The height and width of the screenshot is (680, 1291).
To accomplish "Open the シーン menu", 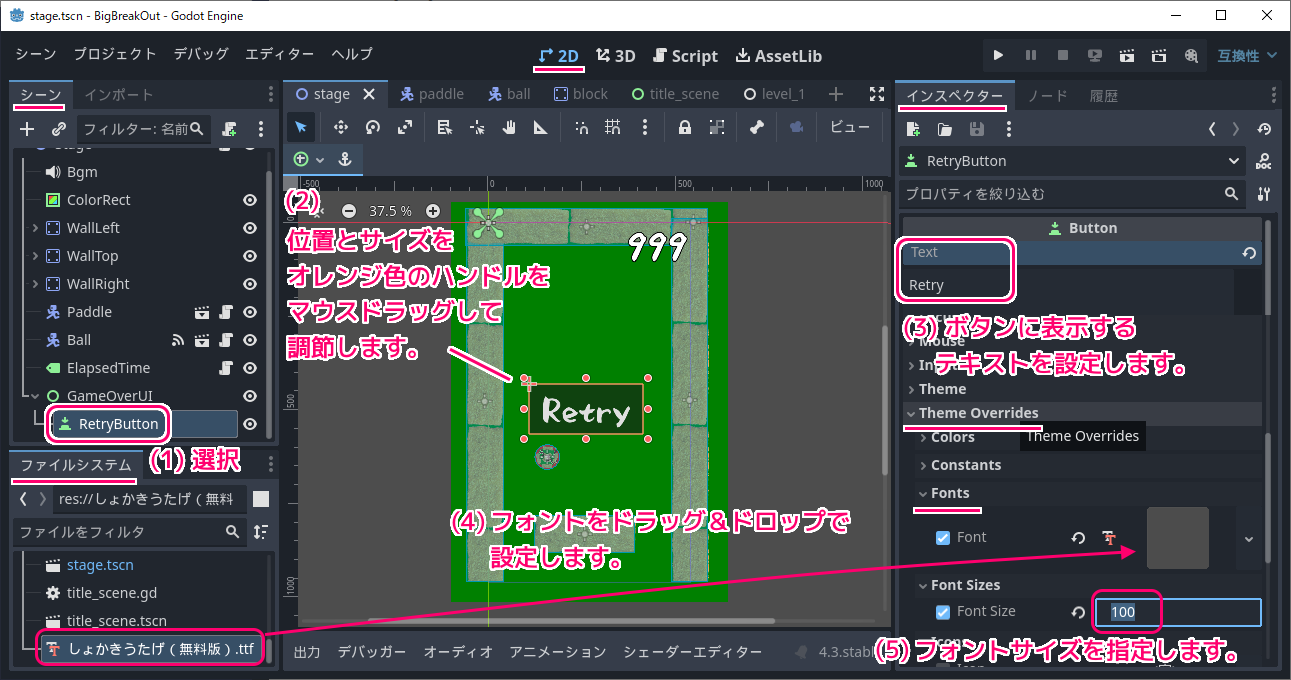I will coord(36,54).
